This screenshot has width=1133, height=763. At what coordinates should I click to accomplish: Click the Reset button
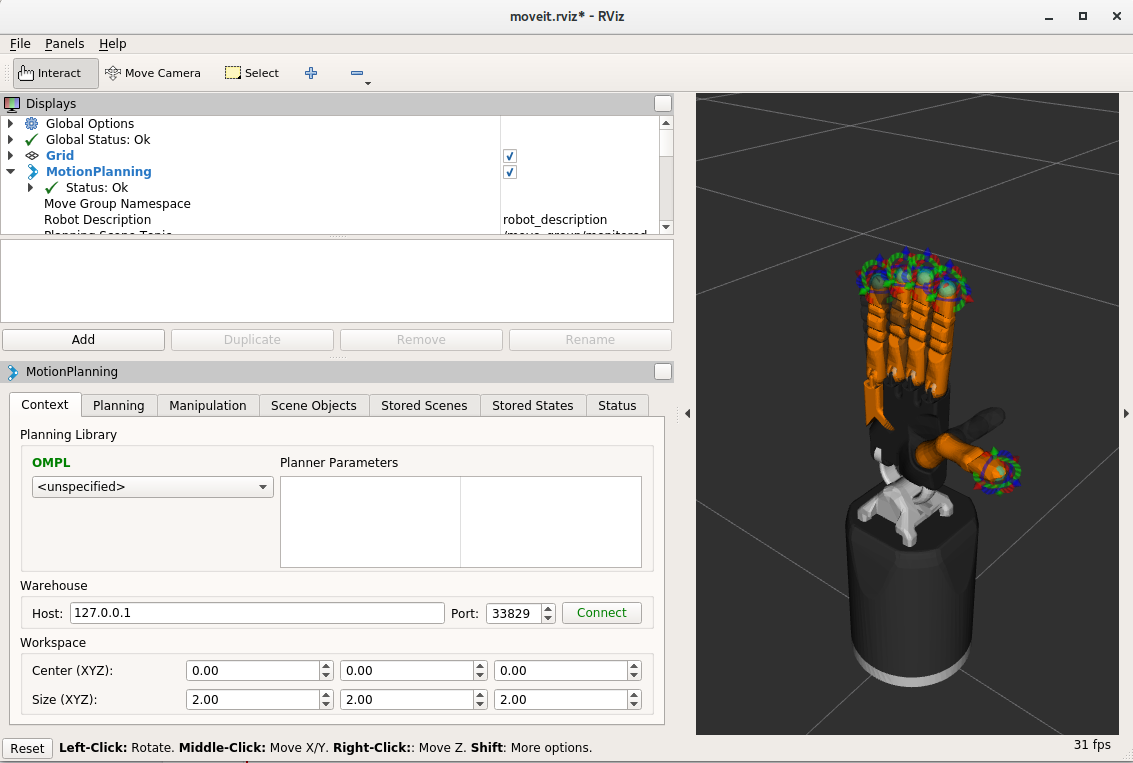[x=27, y=749]
